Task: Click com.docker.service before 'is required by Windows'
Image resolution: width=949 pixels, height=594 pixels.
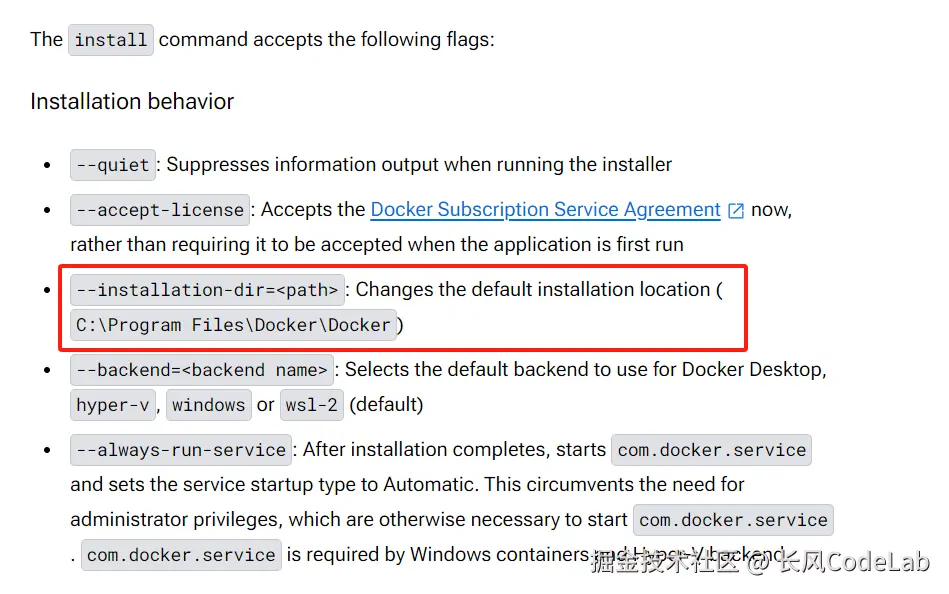Action: click(x=180, y=555)
